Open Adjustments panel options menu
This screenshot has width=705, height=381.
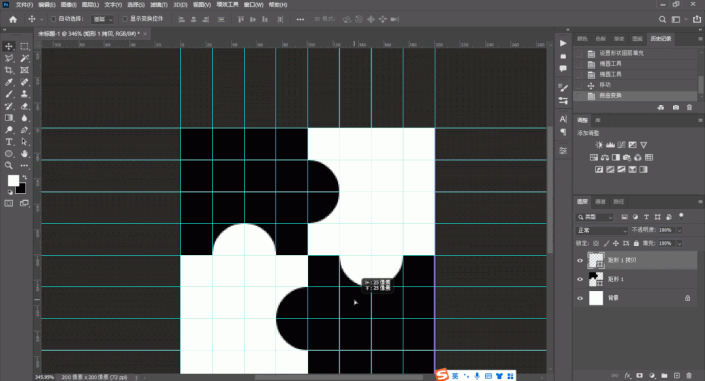[x=700, y=121]
